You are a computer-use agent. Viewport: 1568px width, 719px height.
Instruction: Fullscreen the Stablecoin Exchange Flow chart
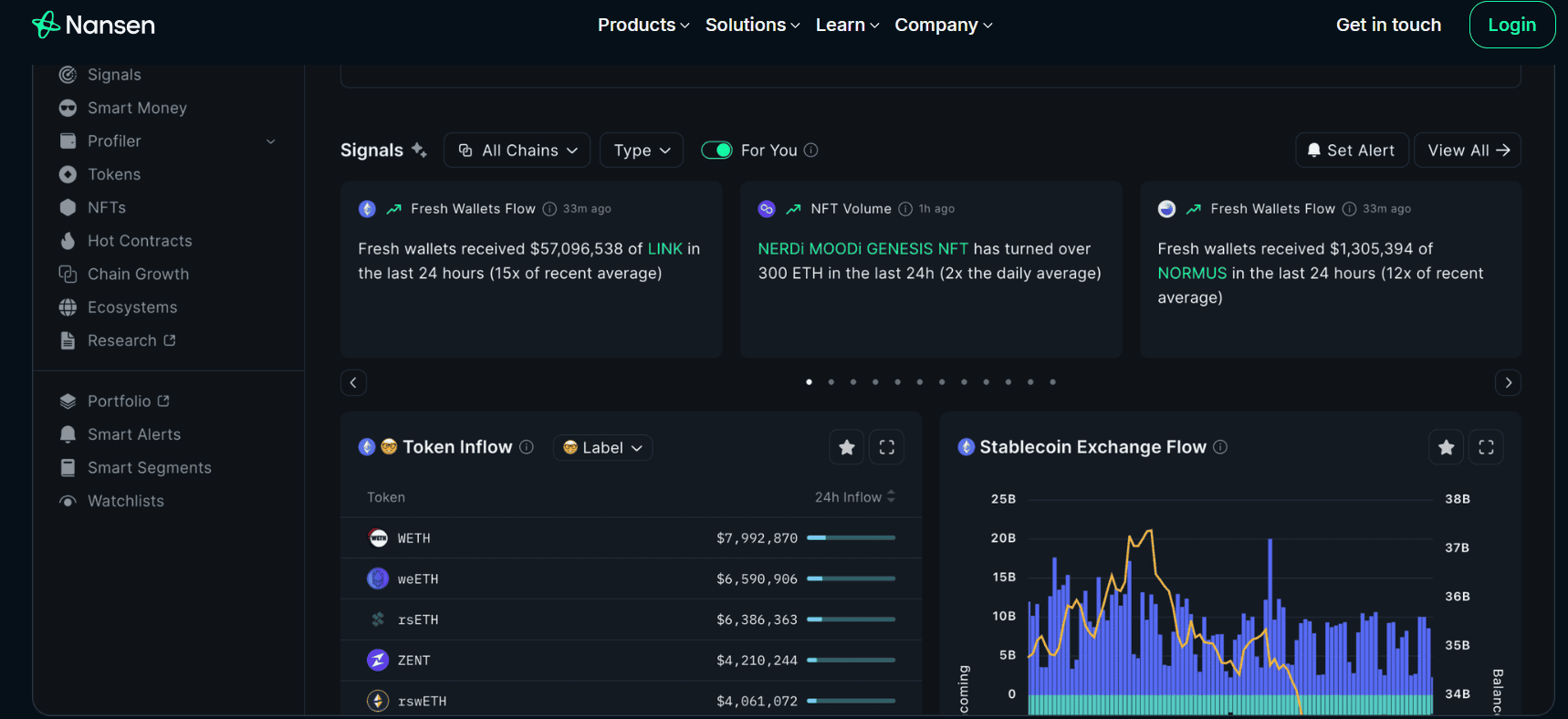pos(1486,447)
